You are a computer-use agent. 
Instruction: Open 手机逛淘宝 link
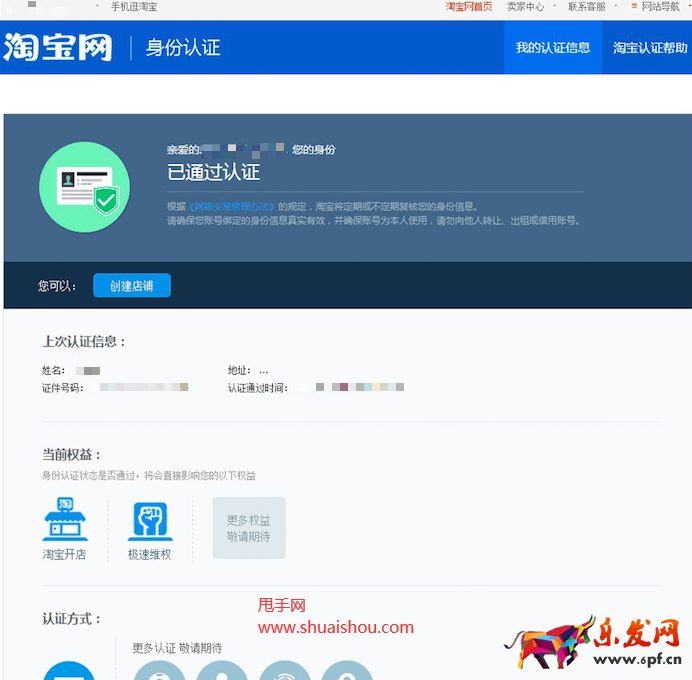point(133,7)
